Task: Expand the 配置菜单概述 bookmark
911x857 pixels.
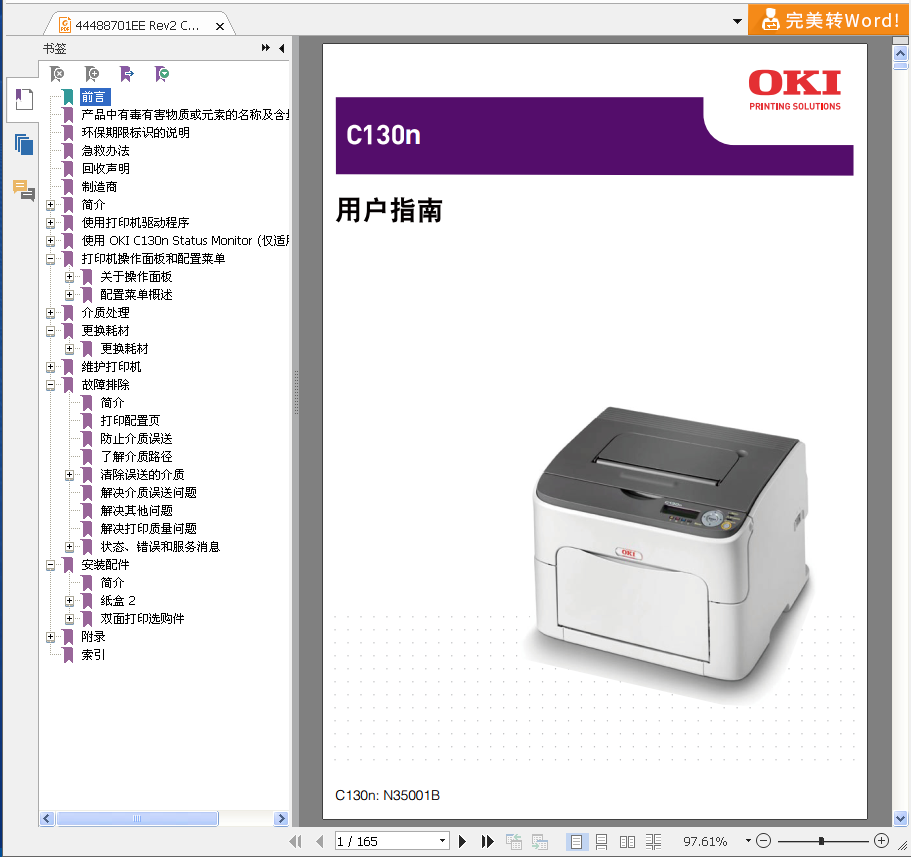Action: click(69, 295)
